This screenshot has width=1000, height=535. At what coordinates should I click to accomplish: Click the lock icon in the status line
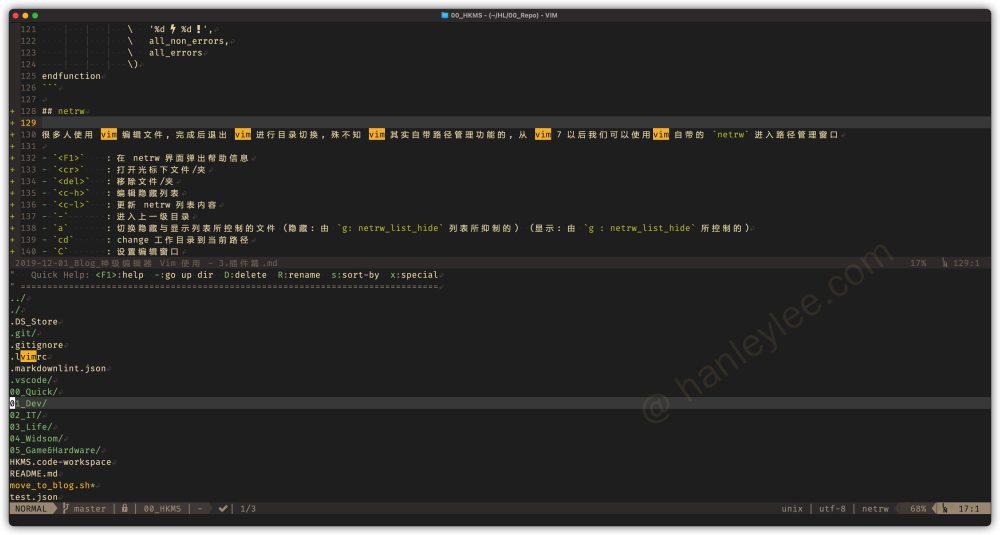click(x=124, y=508)
